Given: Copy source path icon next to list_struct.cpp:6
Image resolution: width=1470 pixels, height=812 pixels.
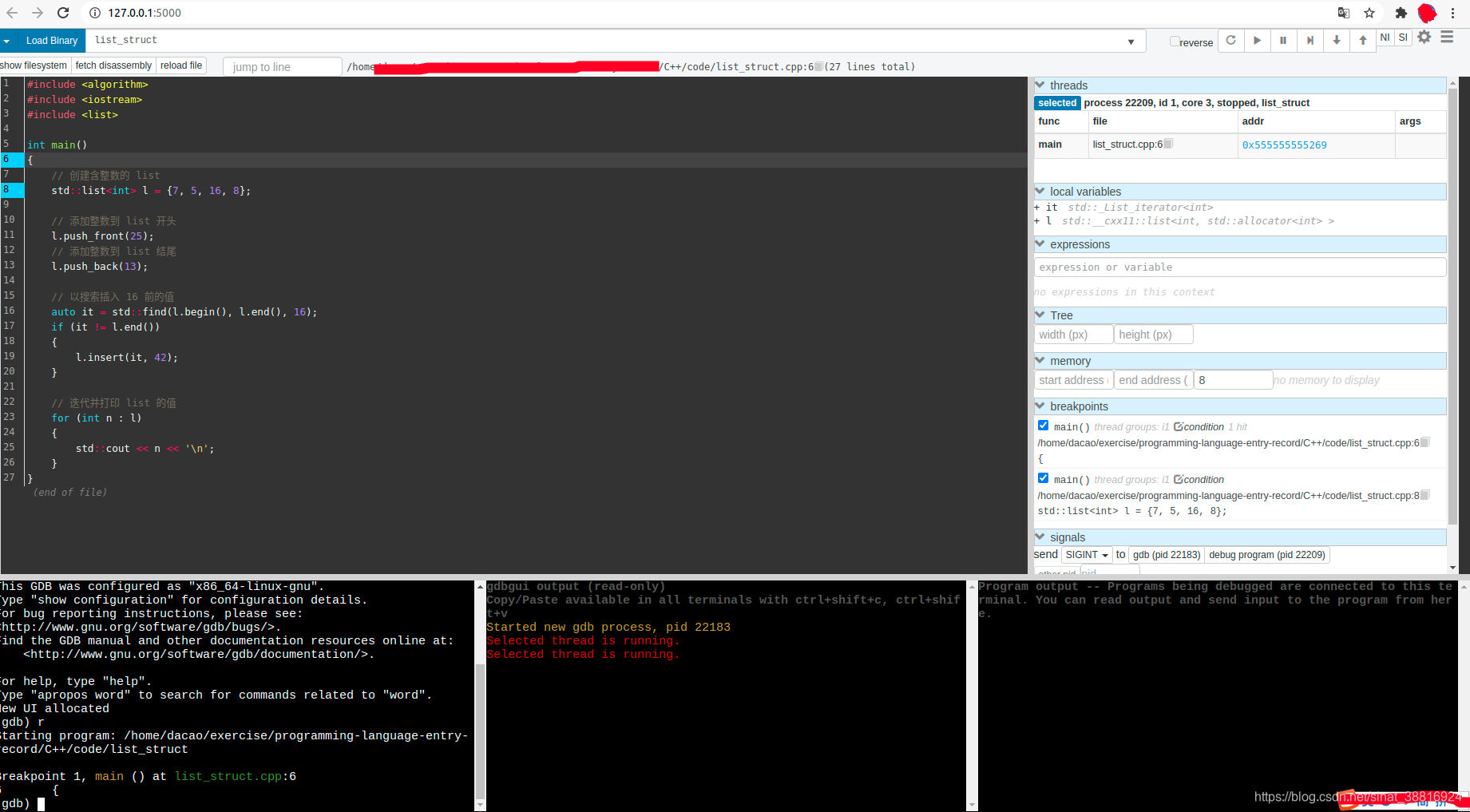Looking at the screenshot, I should click(818, 67).
